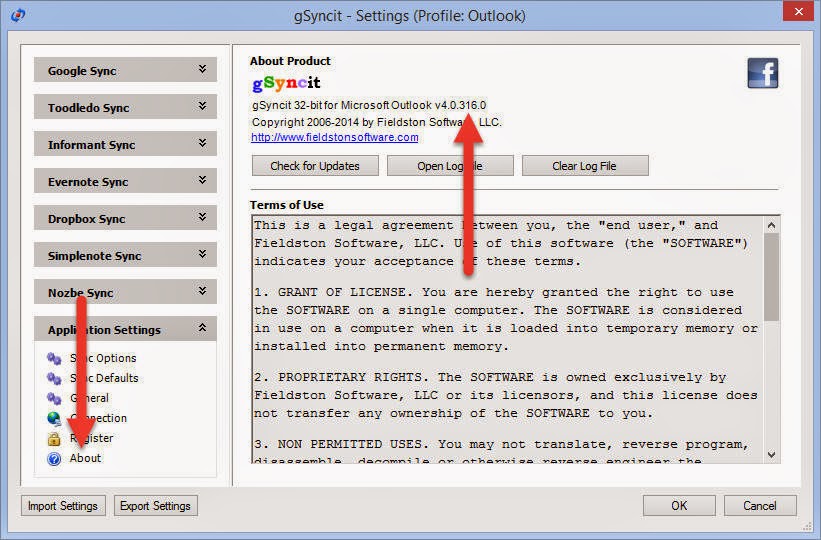Collapse the Application Settings chevron
Viewport: 821px width, 540px height.
click(x=202, y=328)
